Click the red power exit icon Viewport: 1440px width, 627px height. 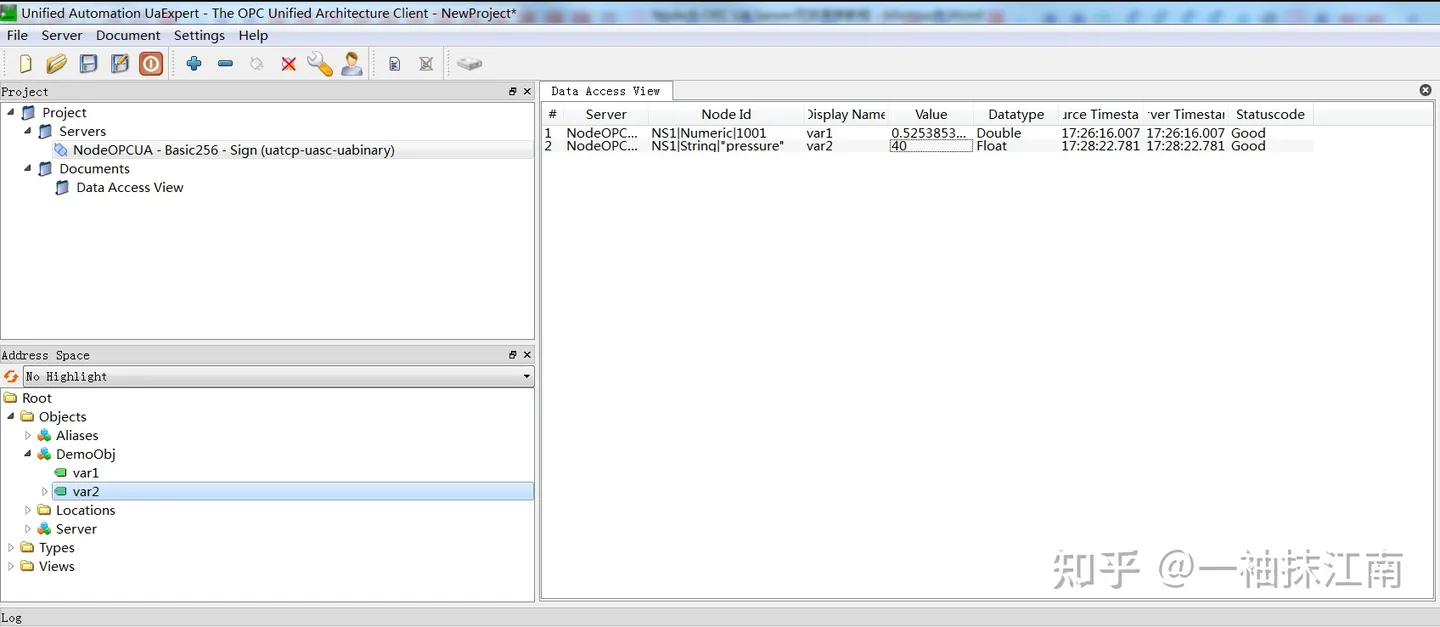(151, 64)
